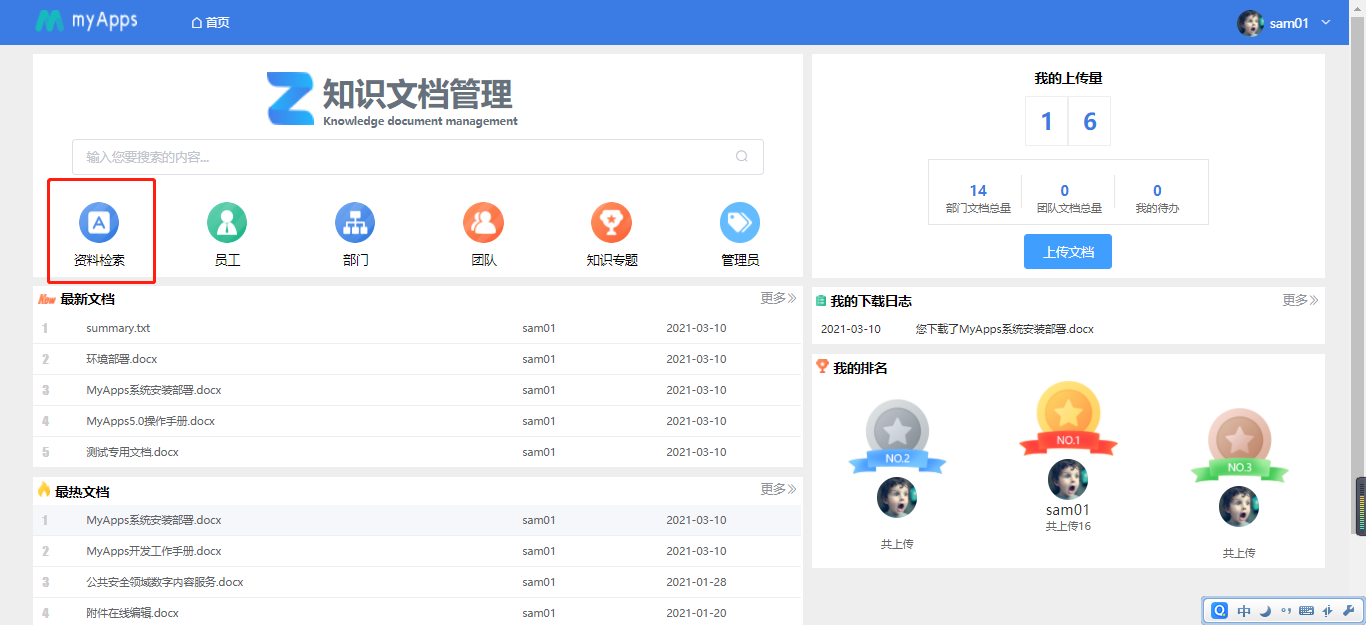Open 更多 for 最热文档
Screen dimensions: 1366x625
778,489
